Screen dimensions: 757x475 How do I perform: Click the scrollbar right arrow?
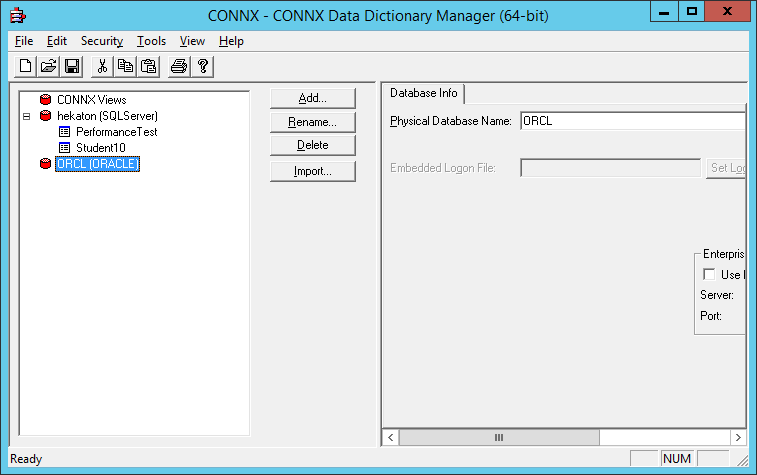pos(738,438)
